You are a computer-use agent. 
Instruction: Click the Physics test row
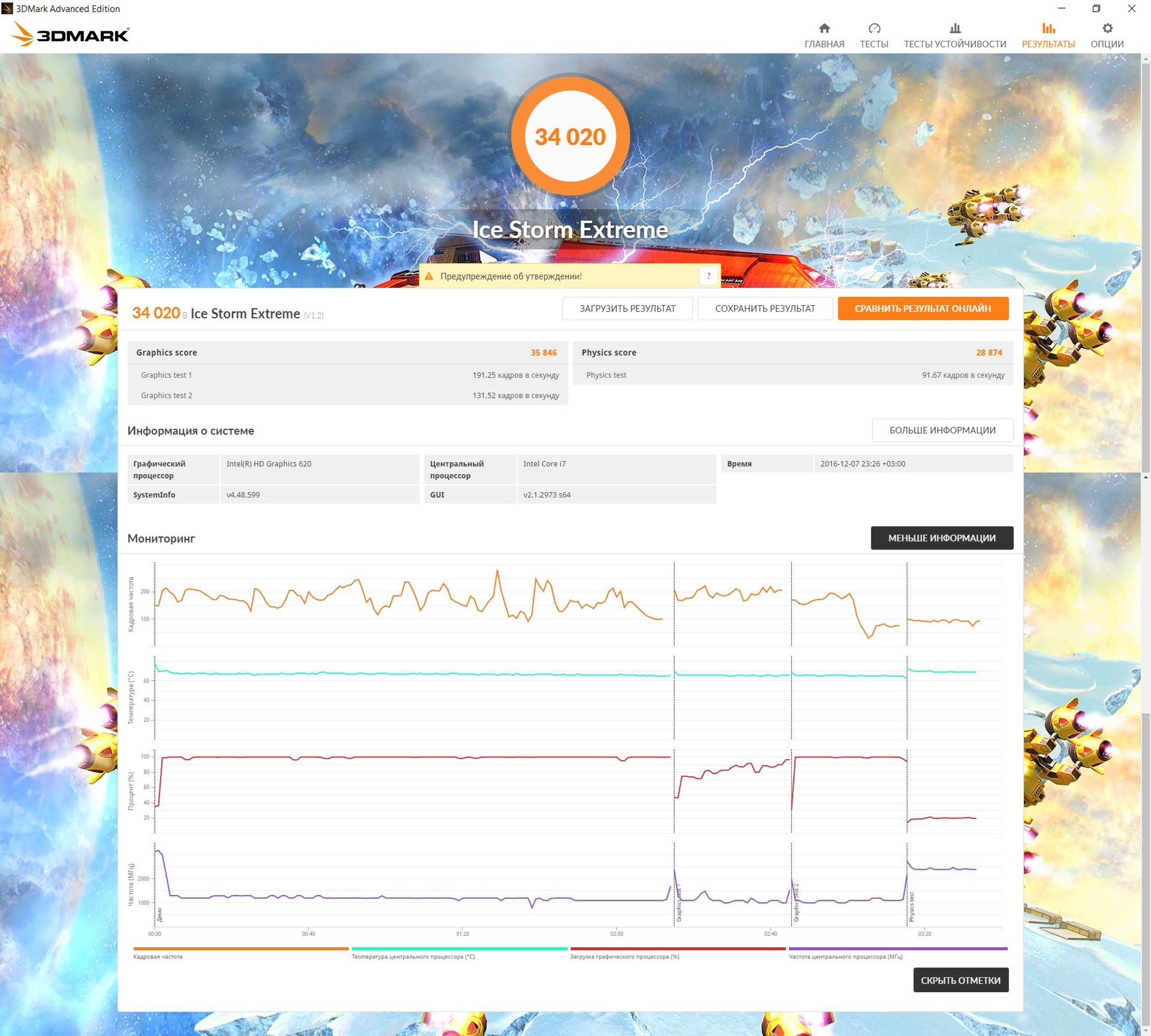coord(793,375)
